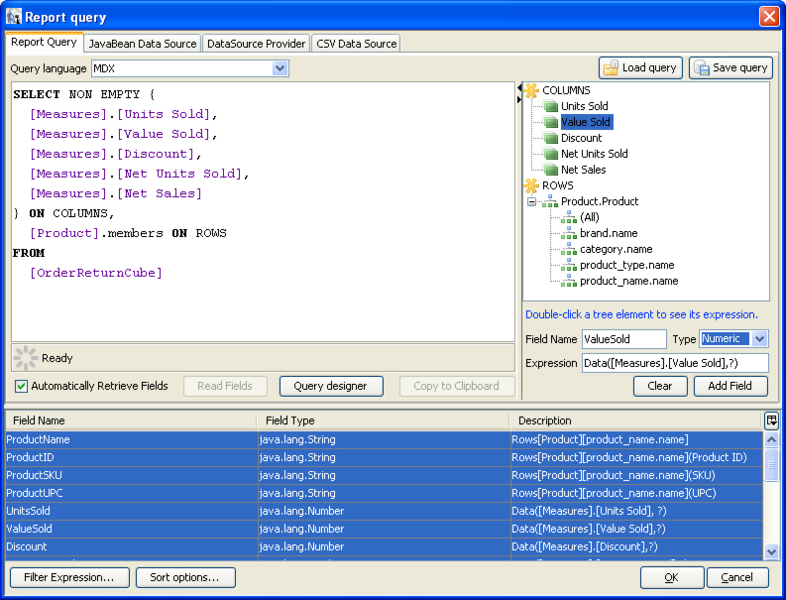Click the Ready status spinner icon
Image resolution: width=786 pixels, height=600 pixels.
(x=25, y=358)
